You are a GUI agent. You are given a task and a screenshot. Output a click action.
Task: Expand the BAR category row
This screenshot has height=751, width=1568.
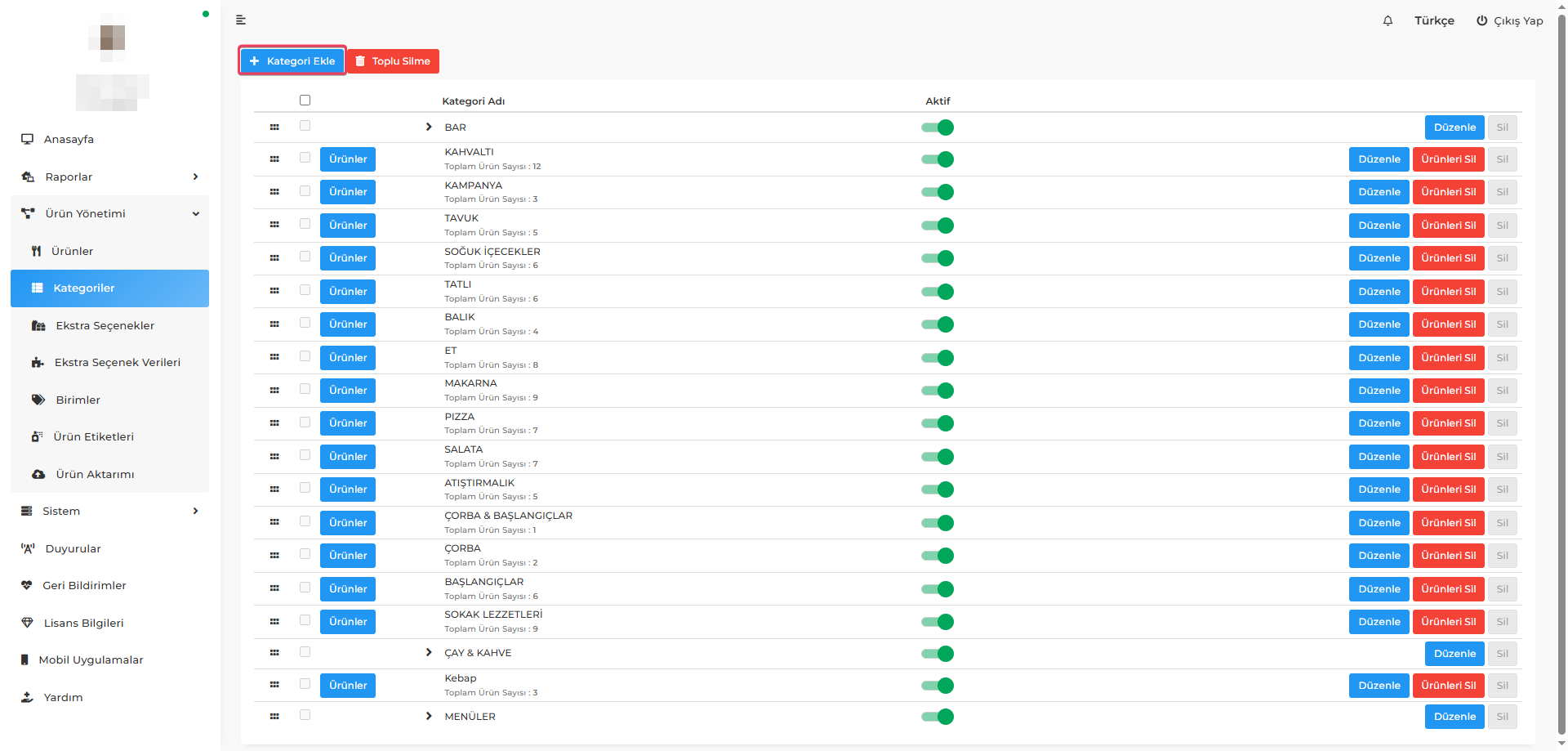pos(429,127)
